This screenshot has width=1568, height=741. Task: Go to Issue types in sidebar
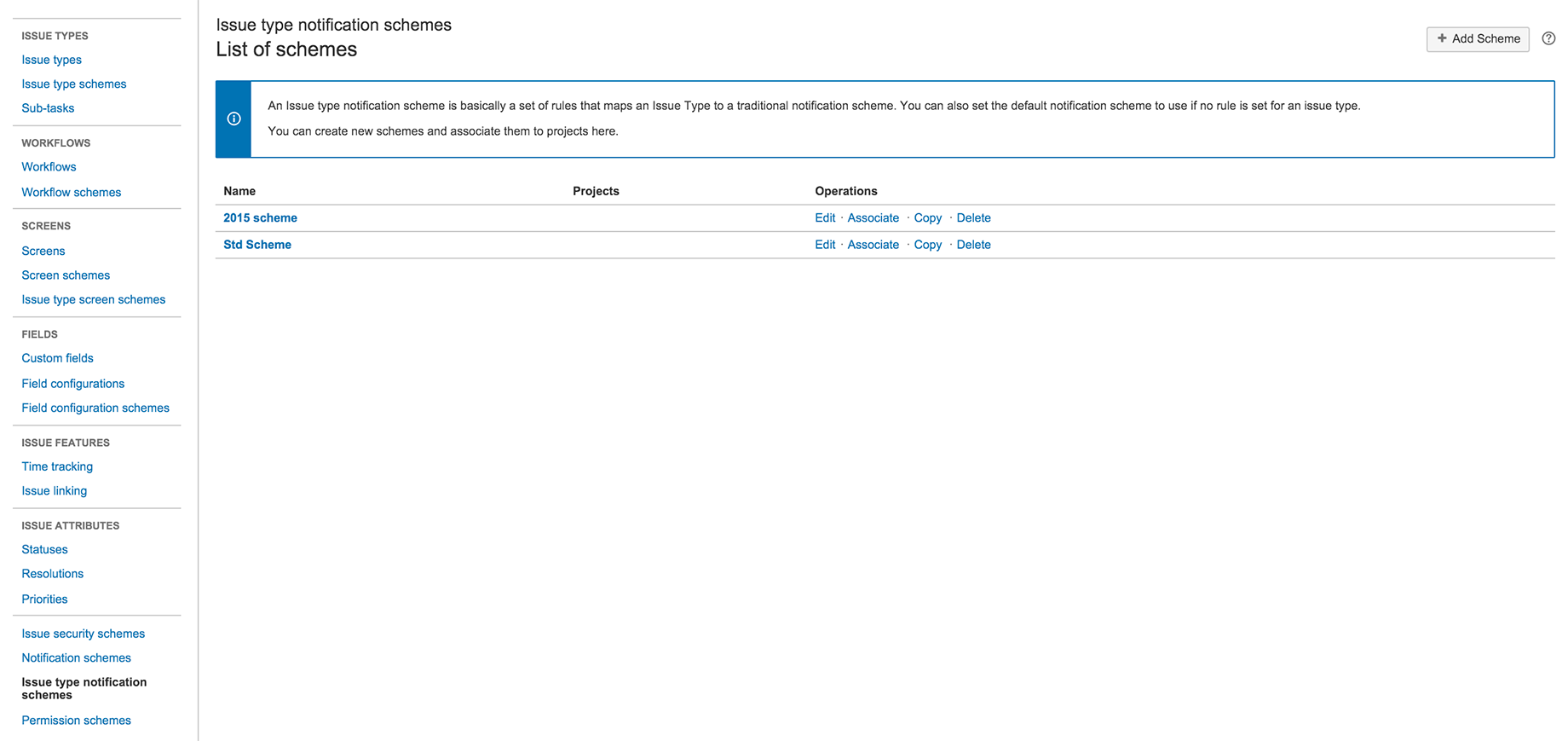[51, 60]
